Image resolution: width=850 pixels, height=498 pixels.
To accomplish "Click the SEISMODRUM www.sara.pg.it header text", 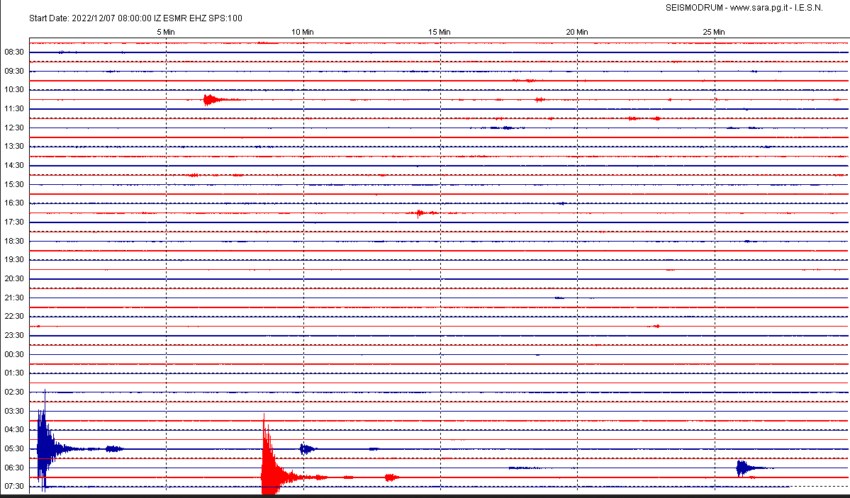I will pos(744,8).
